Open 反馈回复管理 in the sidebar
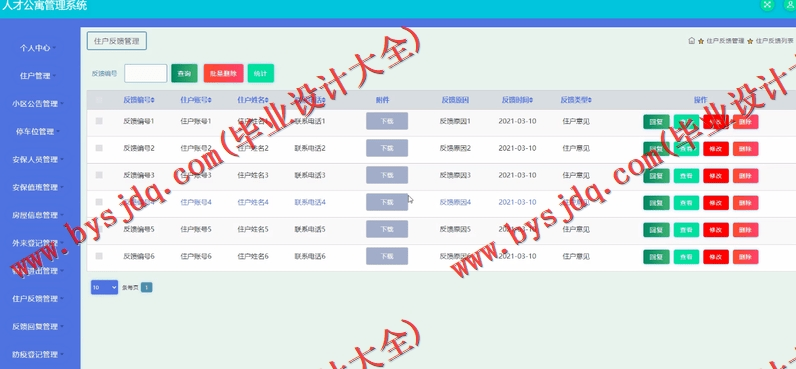 [38, 326]
